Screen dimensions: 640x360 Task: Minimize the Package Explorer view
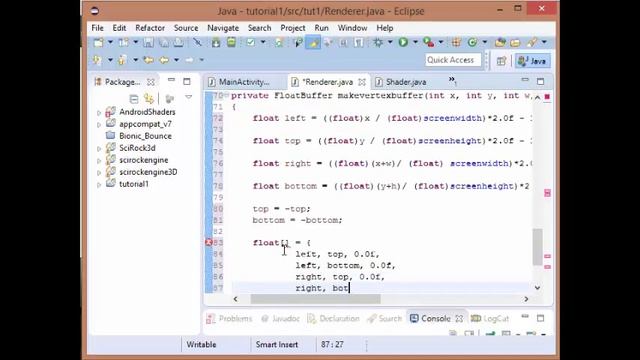[171, 80]
